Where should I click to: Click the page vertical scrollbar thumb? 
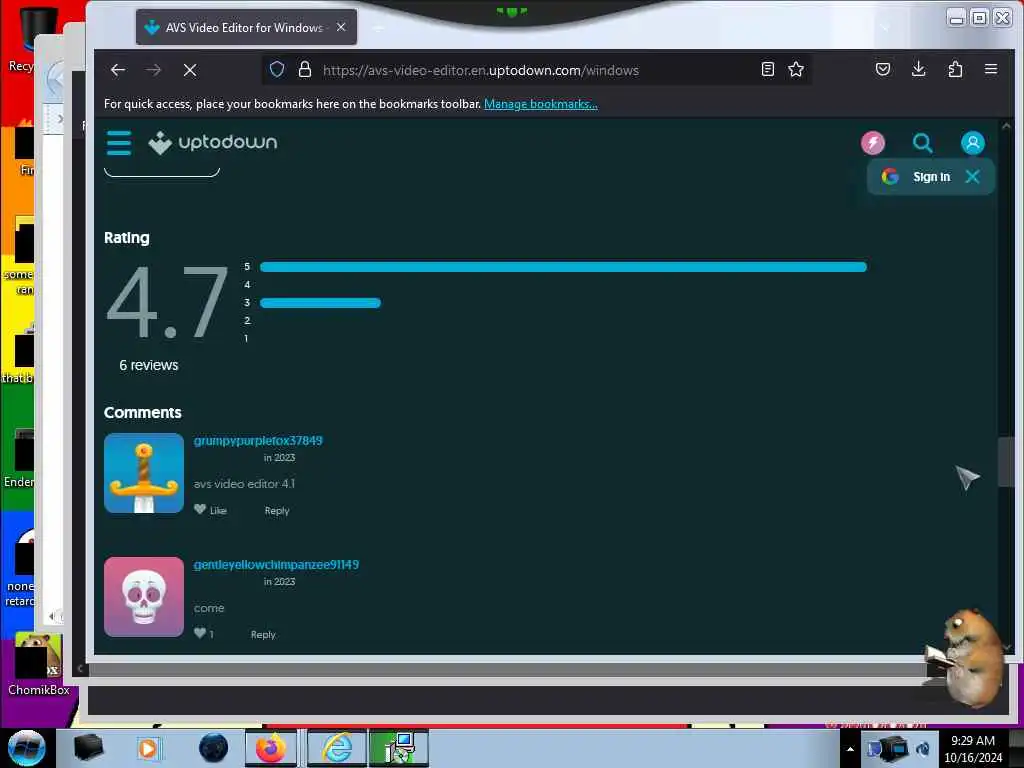click(1006, 462)
